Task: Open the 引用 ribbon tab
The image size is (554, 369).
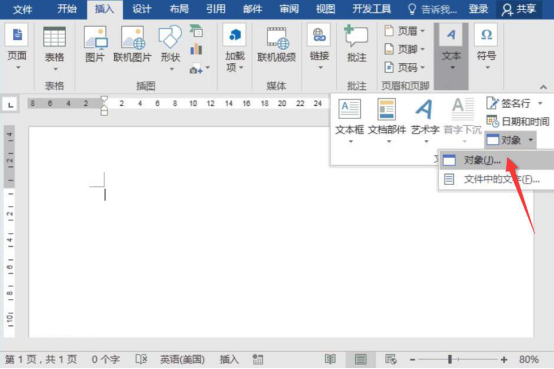Action: [x=216, y=9]
